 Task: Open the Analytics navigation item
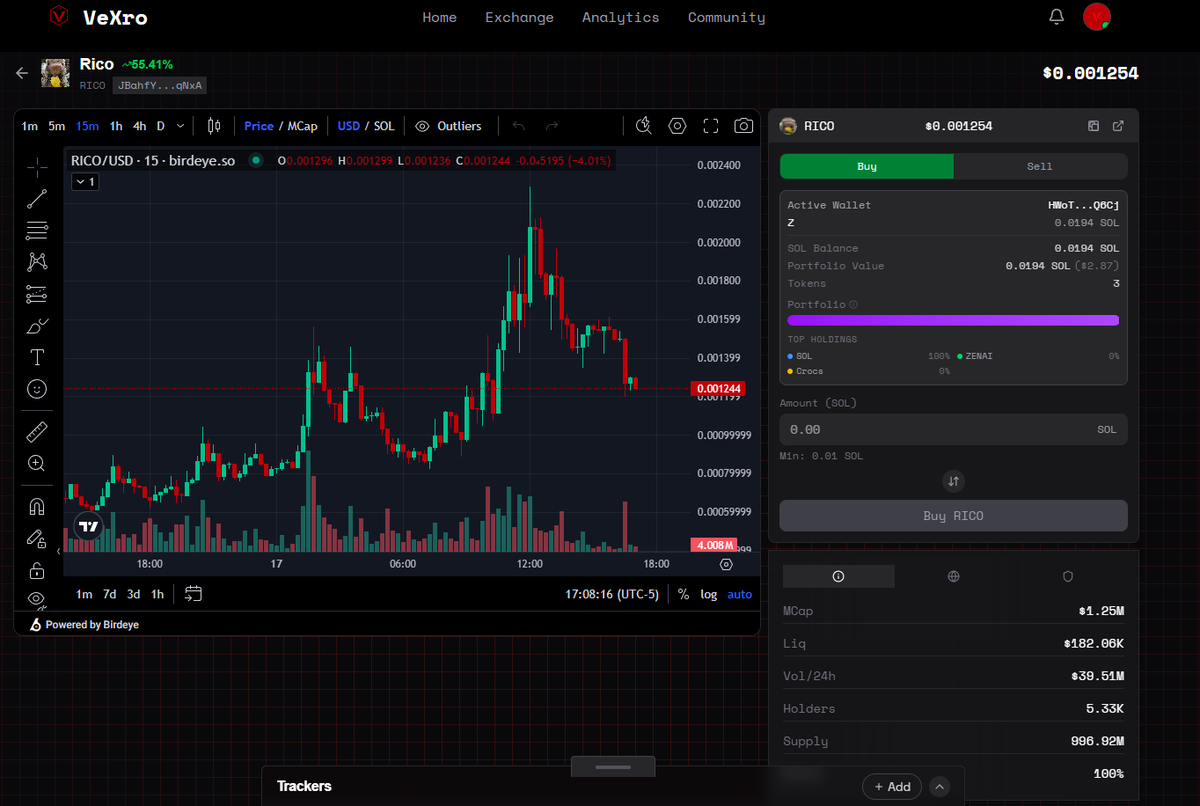coord(621,17)
